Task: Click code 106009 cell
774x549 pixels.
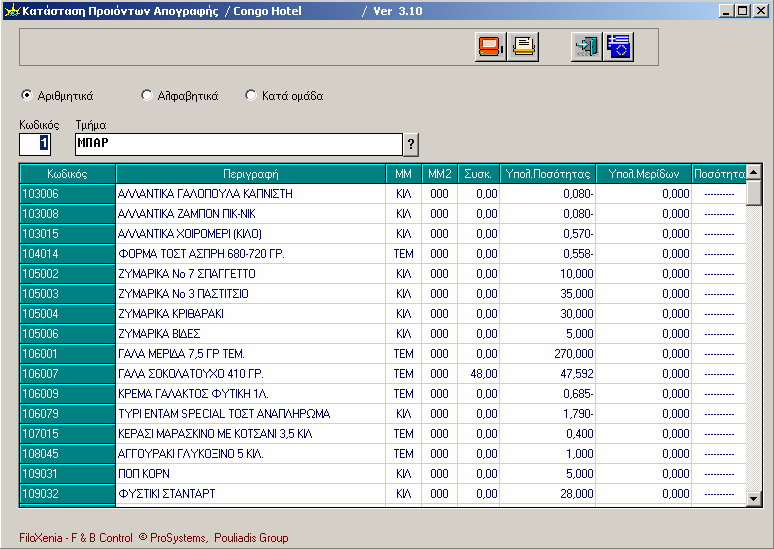Action: 68,394
